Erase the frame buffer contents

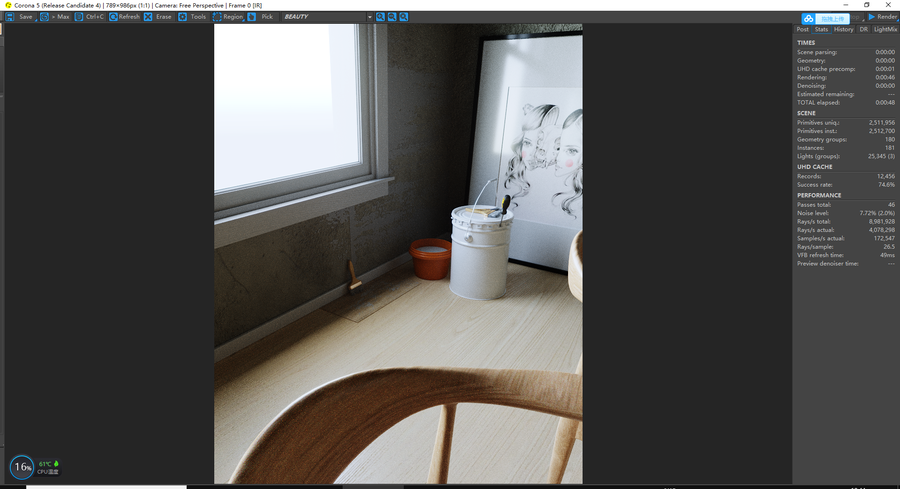coord(158,17)
